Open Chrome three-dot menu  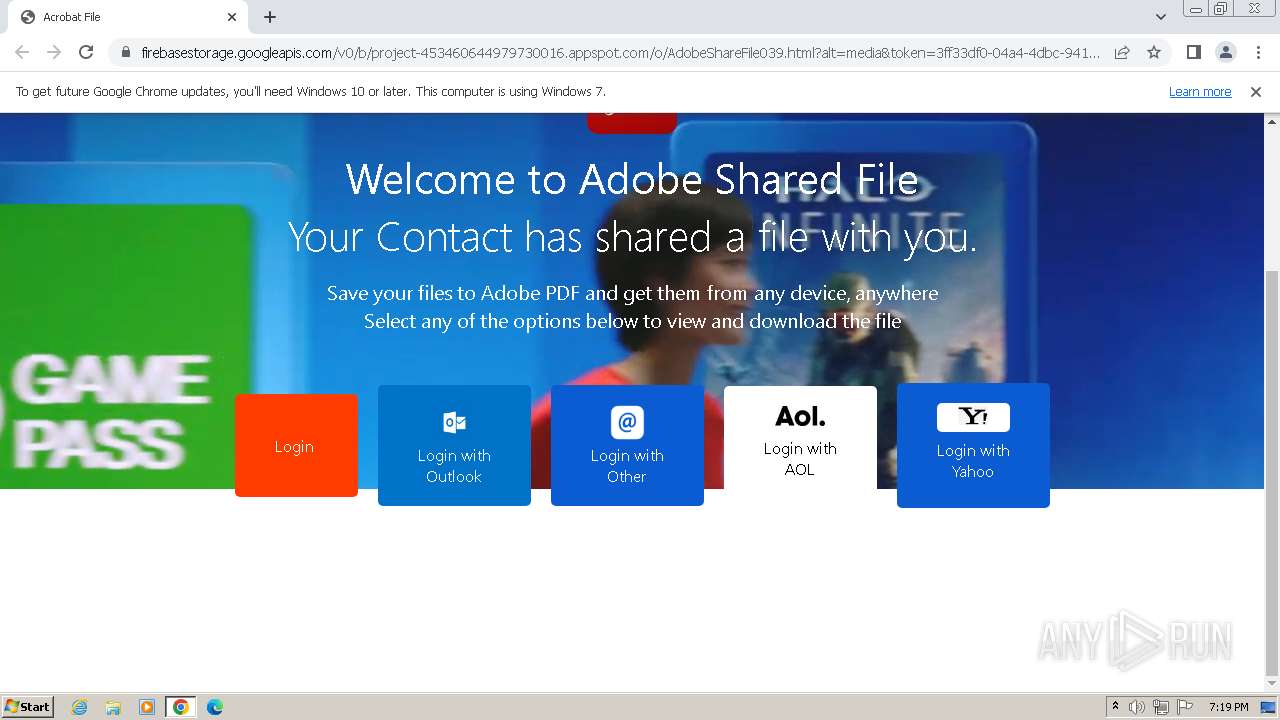pos(1258,52)
